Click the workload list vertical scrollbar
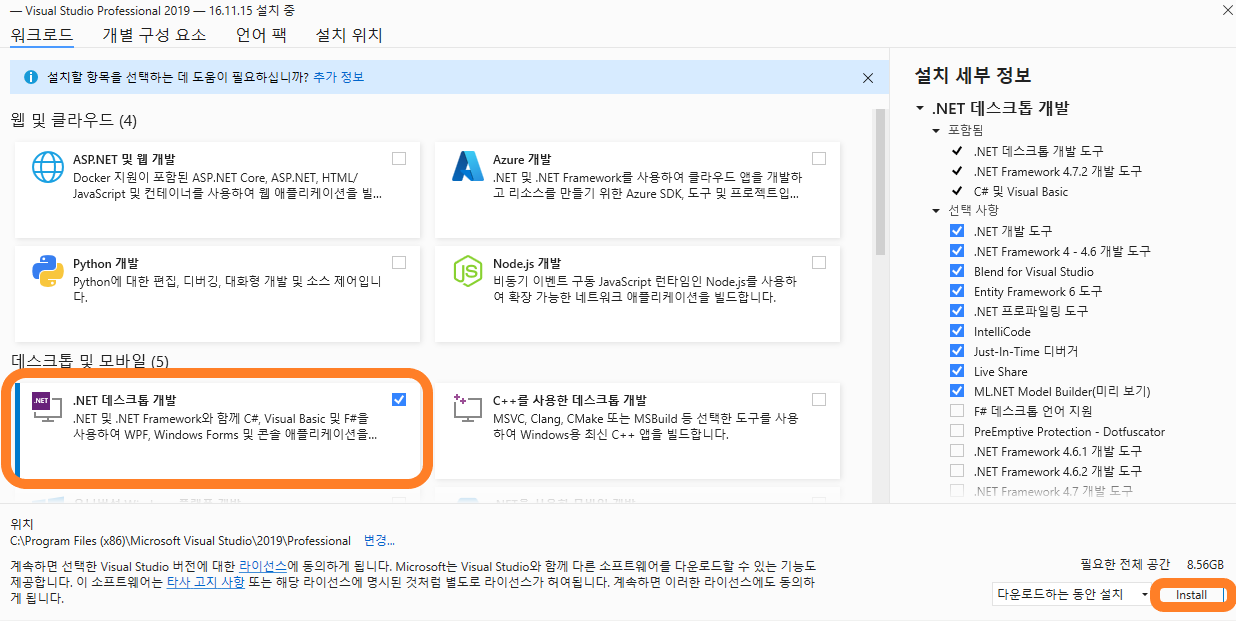The image size is (1236, 621). [x=881, y=183]
